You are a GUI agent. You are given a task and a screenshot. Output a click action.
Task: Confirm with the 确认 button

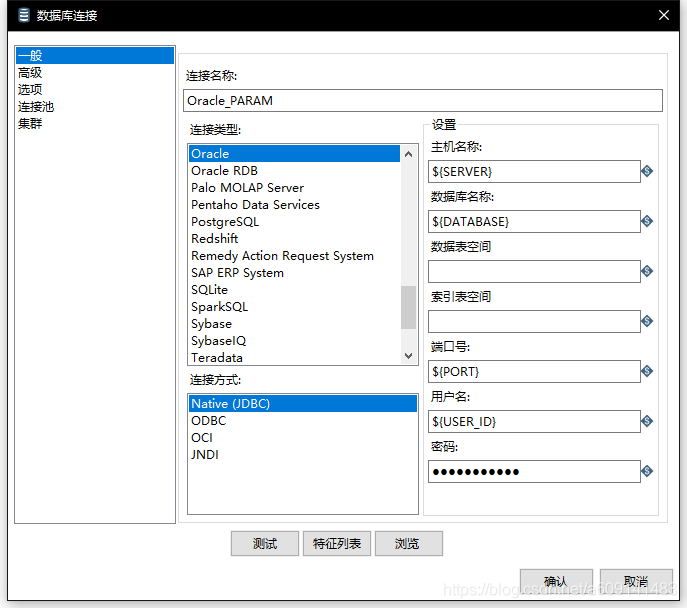tap(556, 581)
